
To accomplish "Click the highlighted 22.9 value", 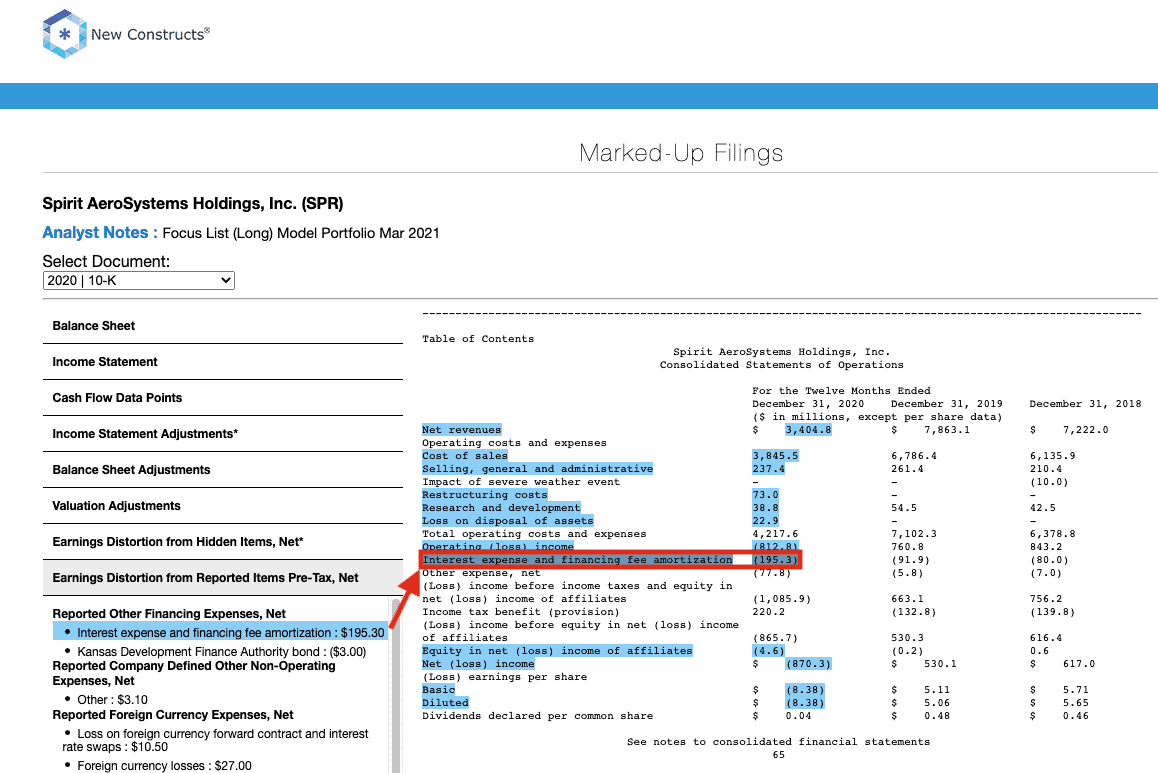I will pos(766,521).
